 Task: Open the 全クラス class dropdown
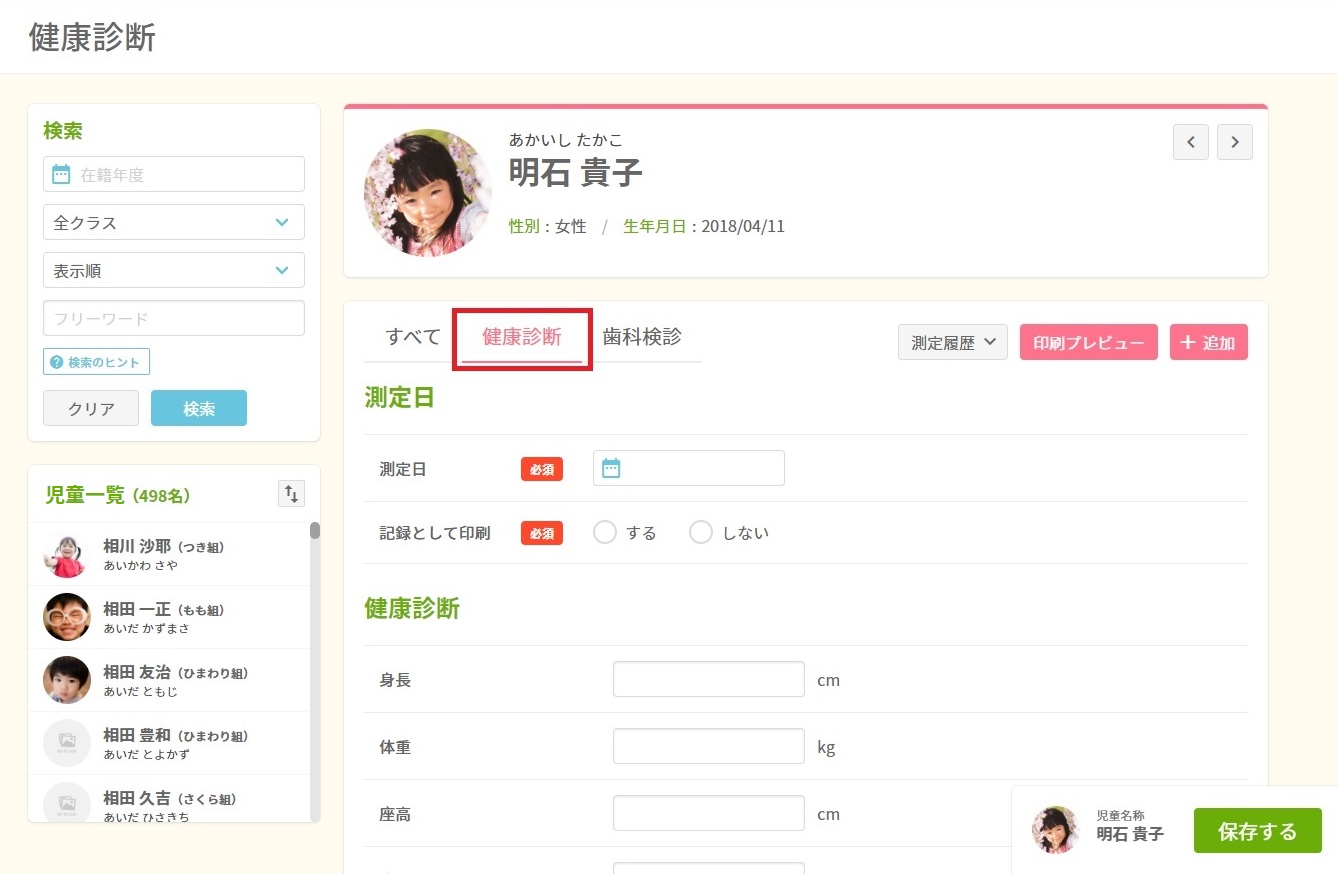tap(174, 222)
